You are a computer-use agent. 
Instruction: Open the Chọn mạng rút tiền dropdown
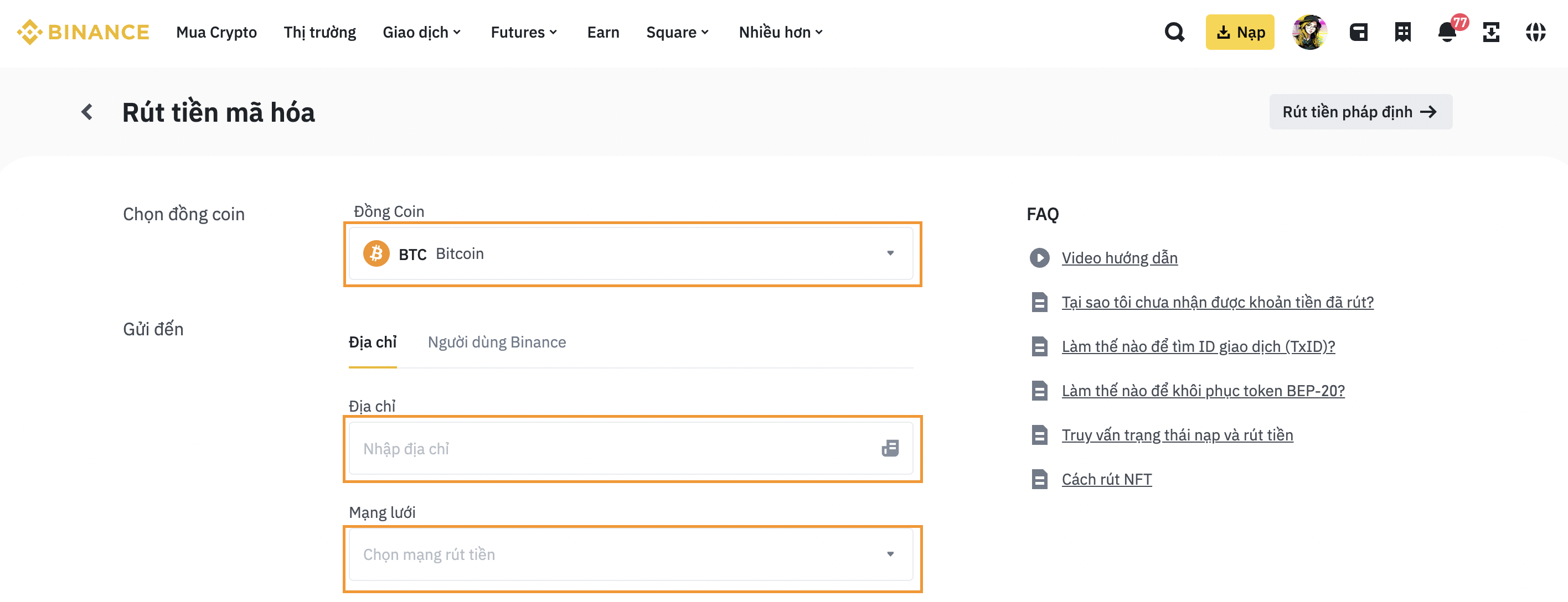coord(631,554)
